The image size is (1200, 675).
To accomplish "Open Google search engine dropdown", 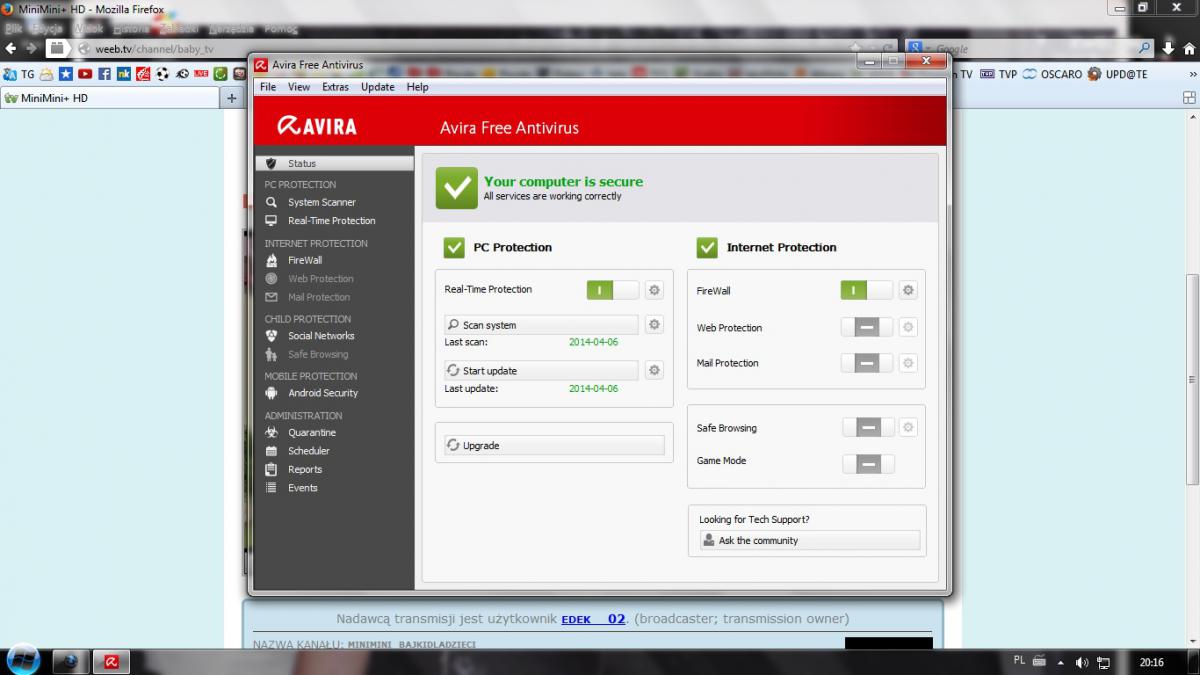I will [x=920, y=48].
